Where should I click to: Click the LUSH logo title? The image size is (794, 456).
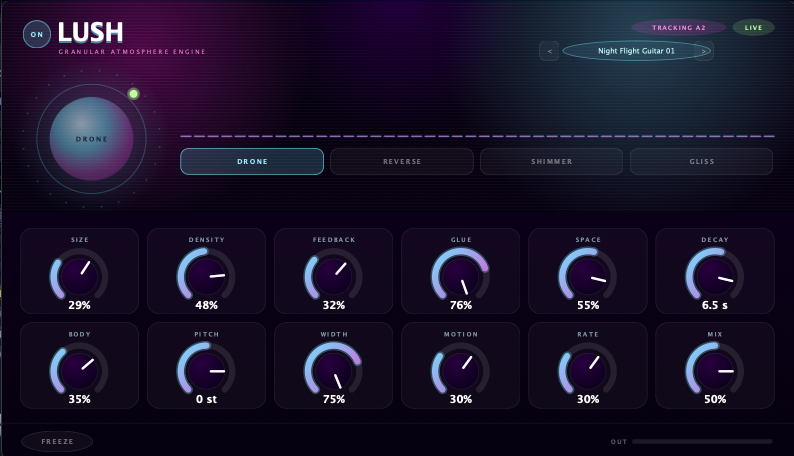click(x=91, y=33)
